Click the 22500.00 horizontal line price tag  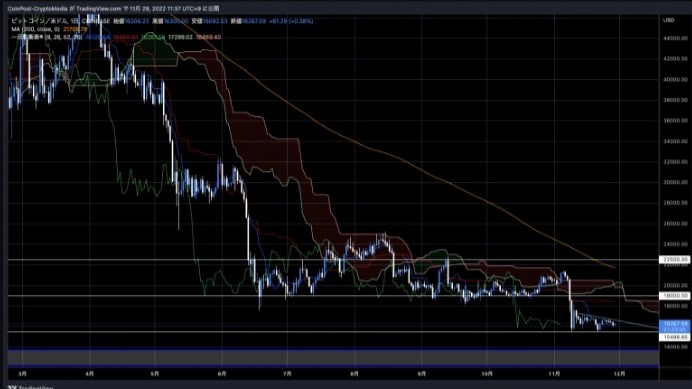tap(674, 260)
